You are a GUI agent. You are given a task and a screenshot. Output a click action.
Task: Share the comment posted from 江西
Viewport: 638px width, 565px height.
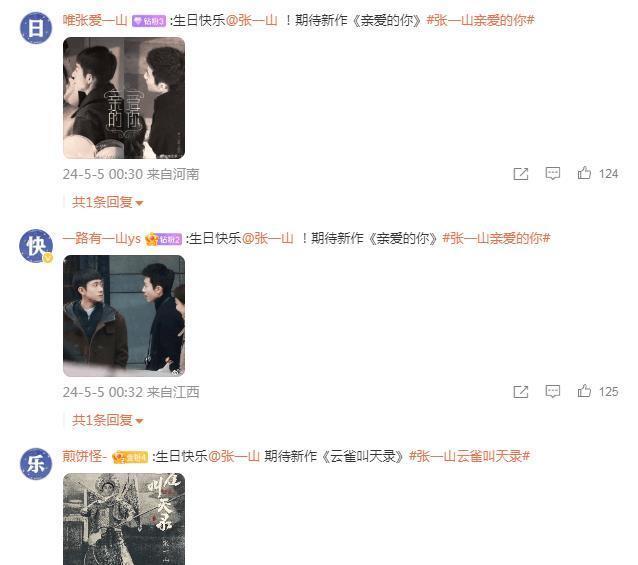(521, 392)
